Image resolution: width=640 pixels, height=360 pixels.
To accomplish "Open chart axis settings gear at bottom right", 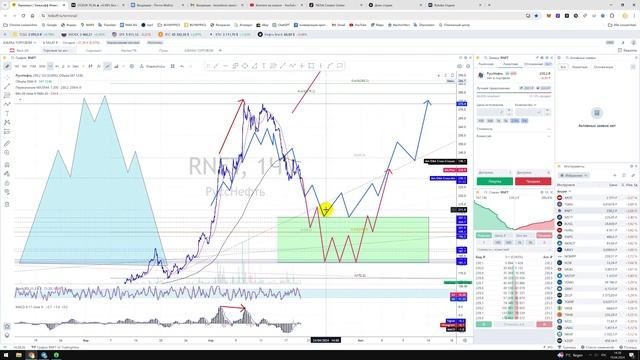I will coord(465,340).
